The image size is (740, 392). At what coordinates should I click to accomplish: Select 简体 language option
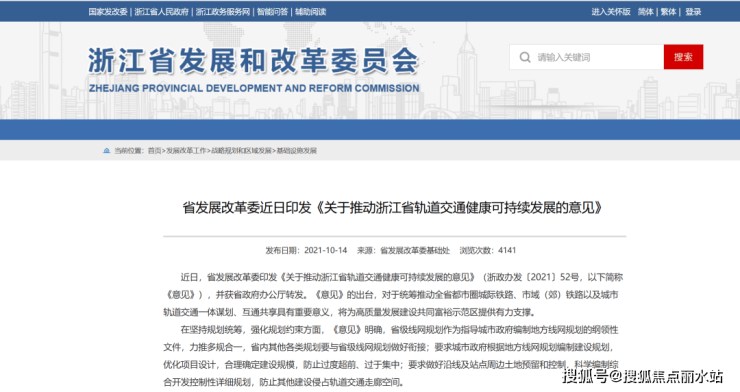[x=645, y=12]
